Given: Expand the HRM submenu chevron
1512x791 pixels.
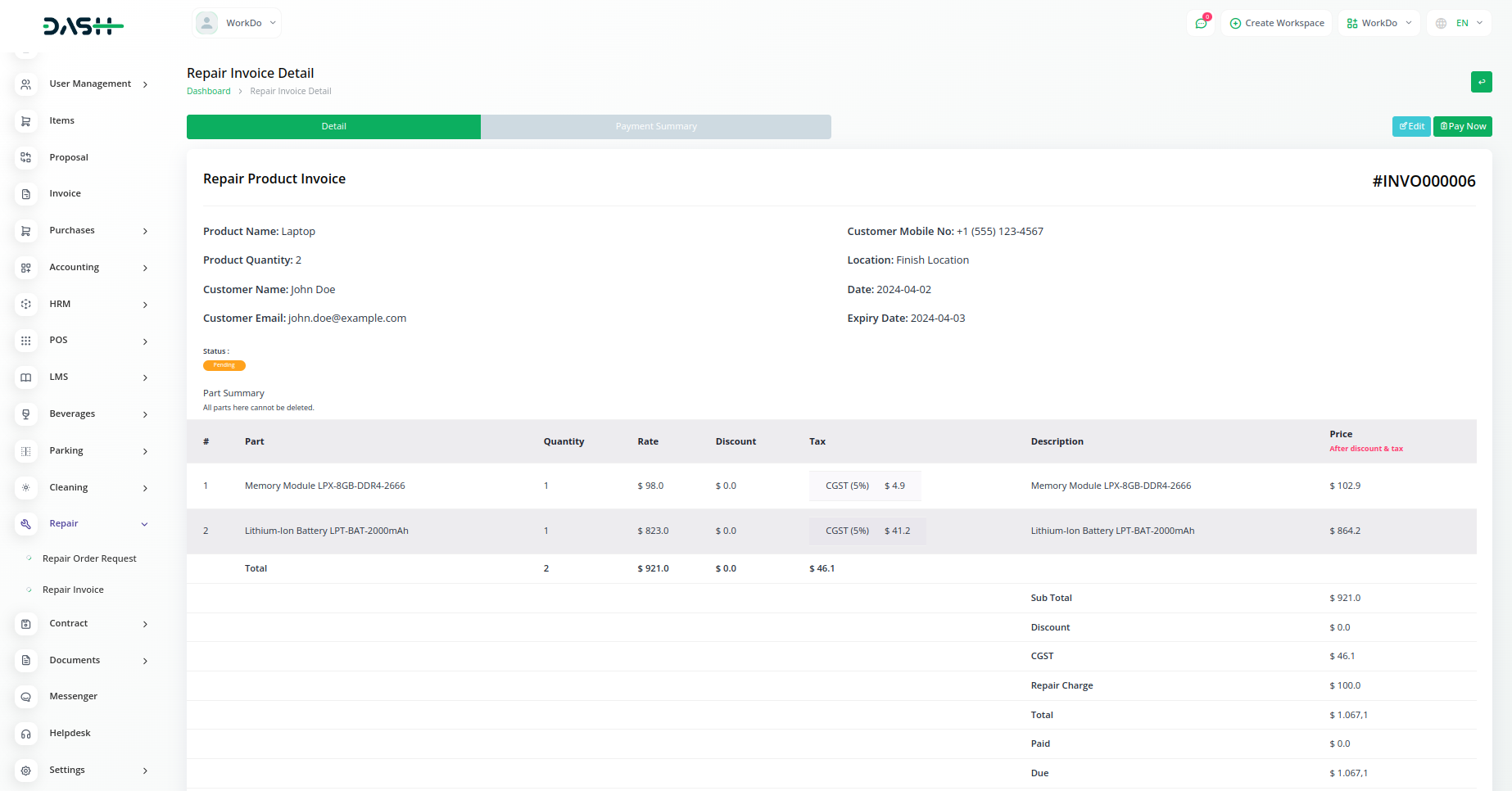Looking at the screenshot, I should click(x=145, y=305).
